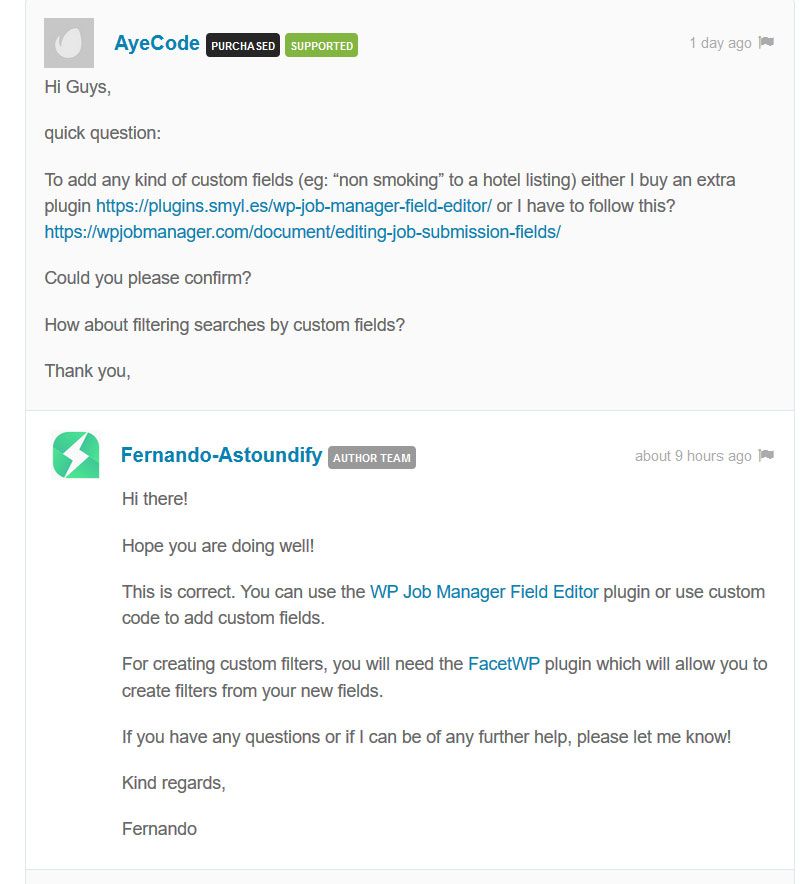
Task: Click Fernando-Astoundify's green lightning avatar
Action: (76, 455)
